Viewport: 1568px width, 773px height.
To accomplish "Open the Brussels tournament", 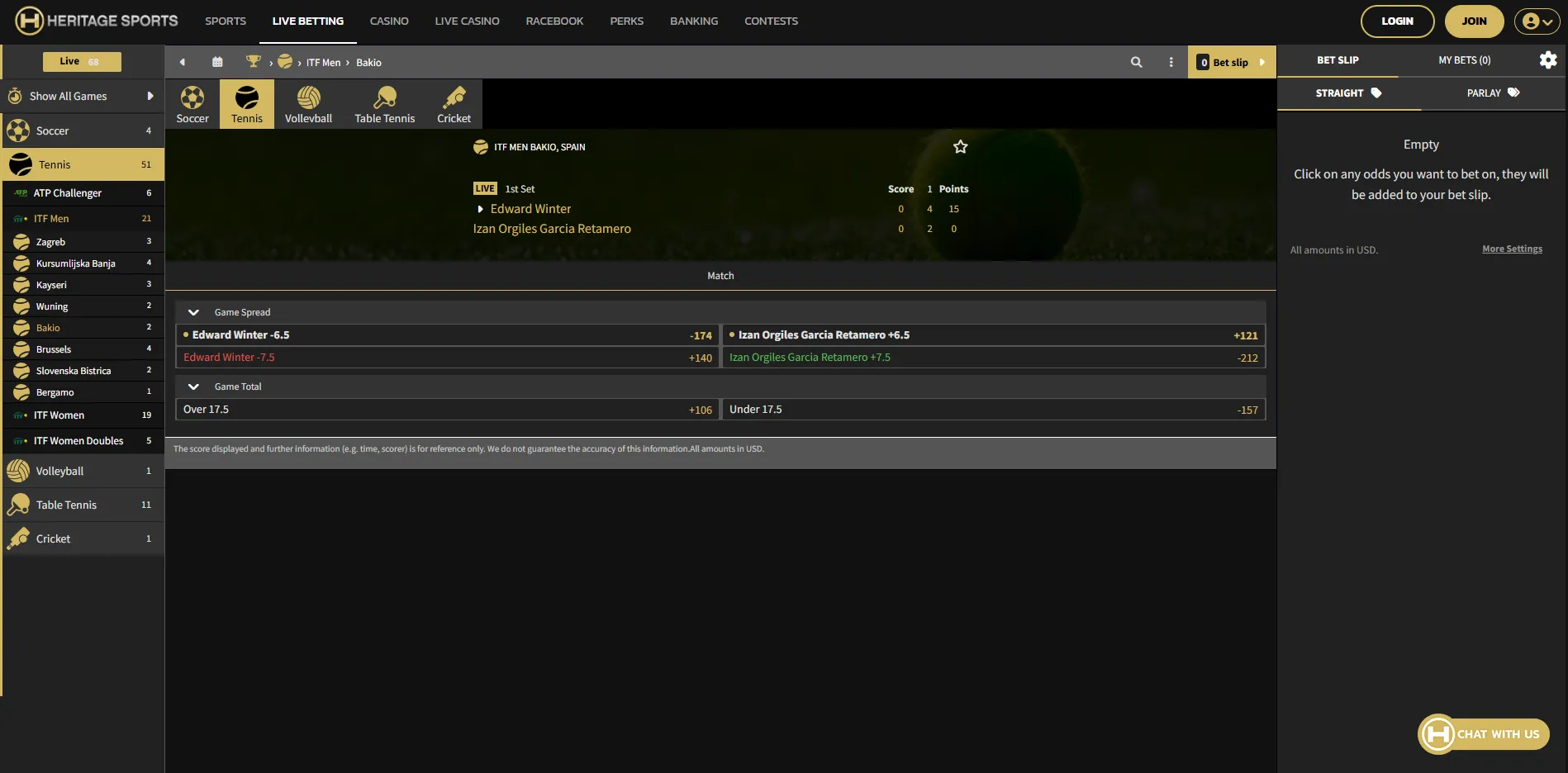I will coord(83,349).
